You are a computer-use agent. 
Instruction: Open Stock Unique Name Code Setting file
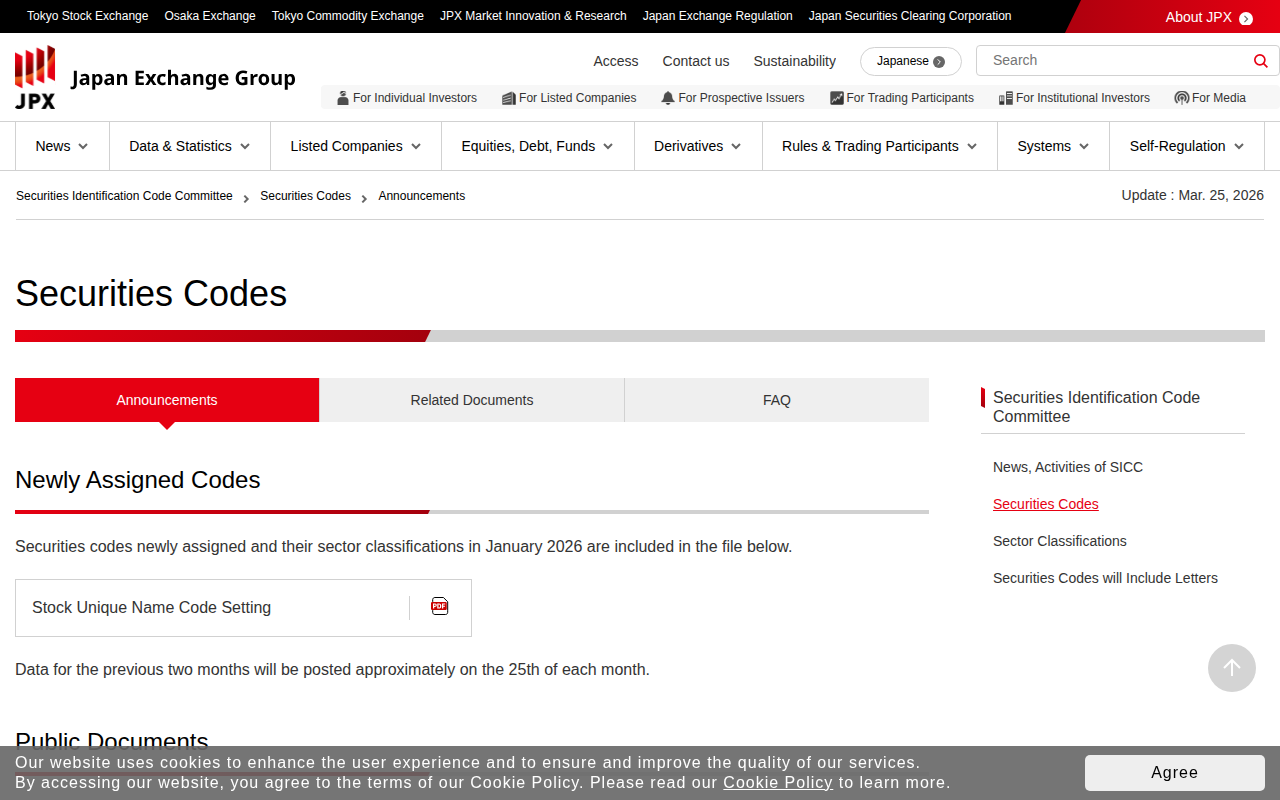coord(243,608)
